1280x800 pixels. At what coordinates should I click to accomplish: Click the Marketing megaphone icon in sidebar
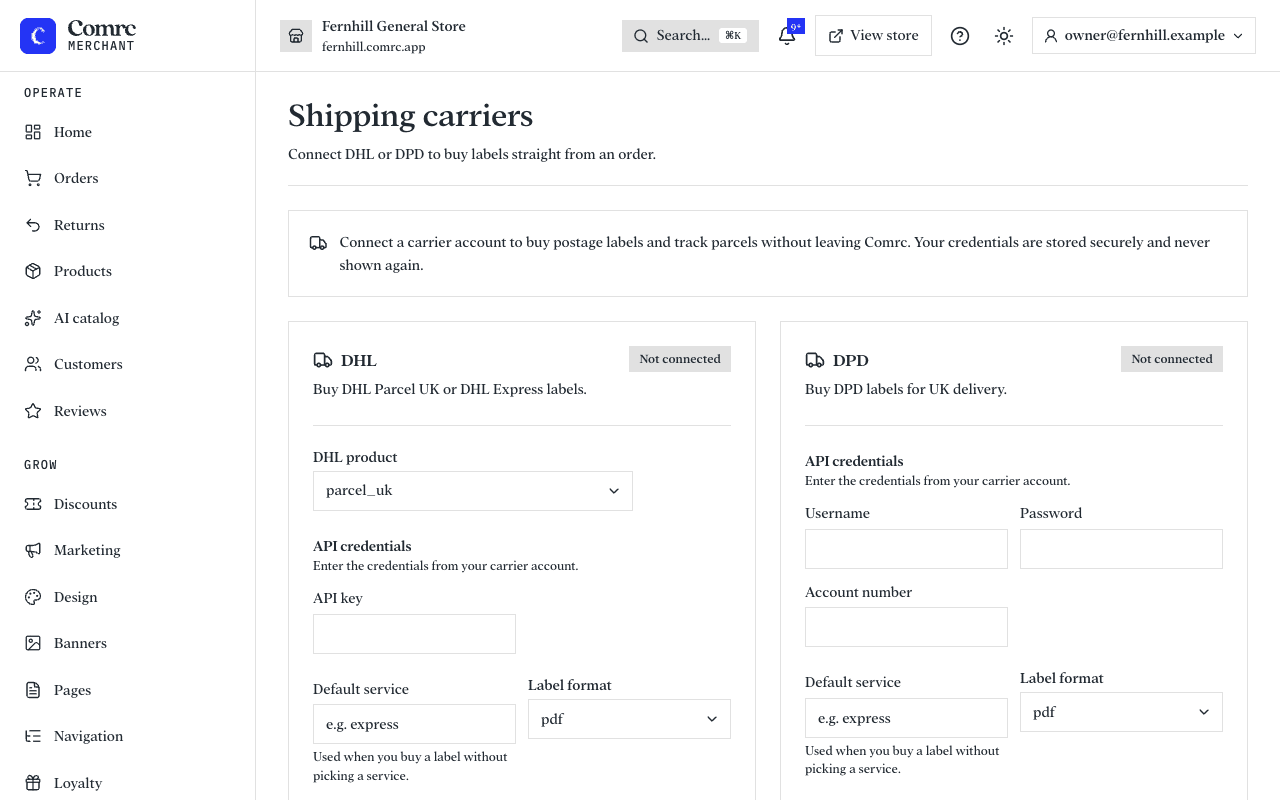(33, 550)
